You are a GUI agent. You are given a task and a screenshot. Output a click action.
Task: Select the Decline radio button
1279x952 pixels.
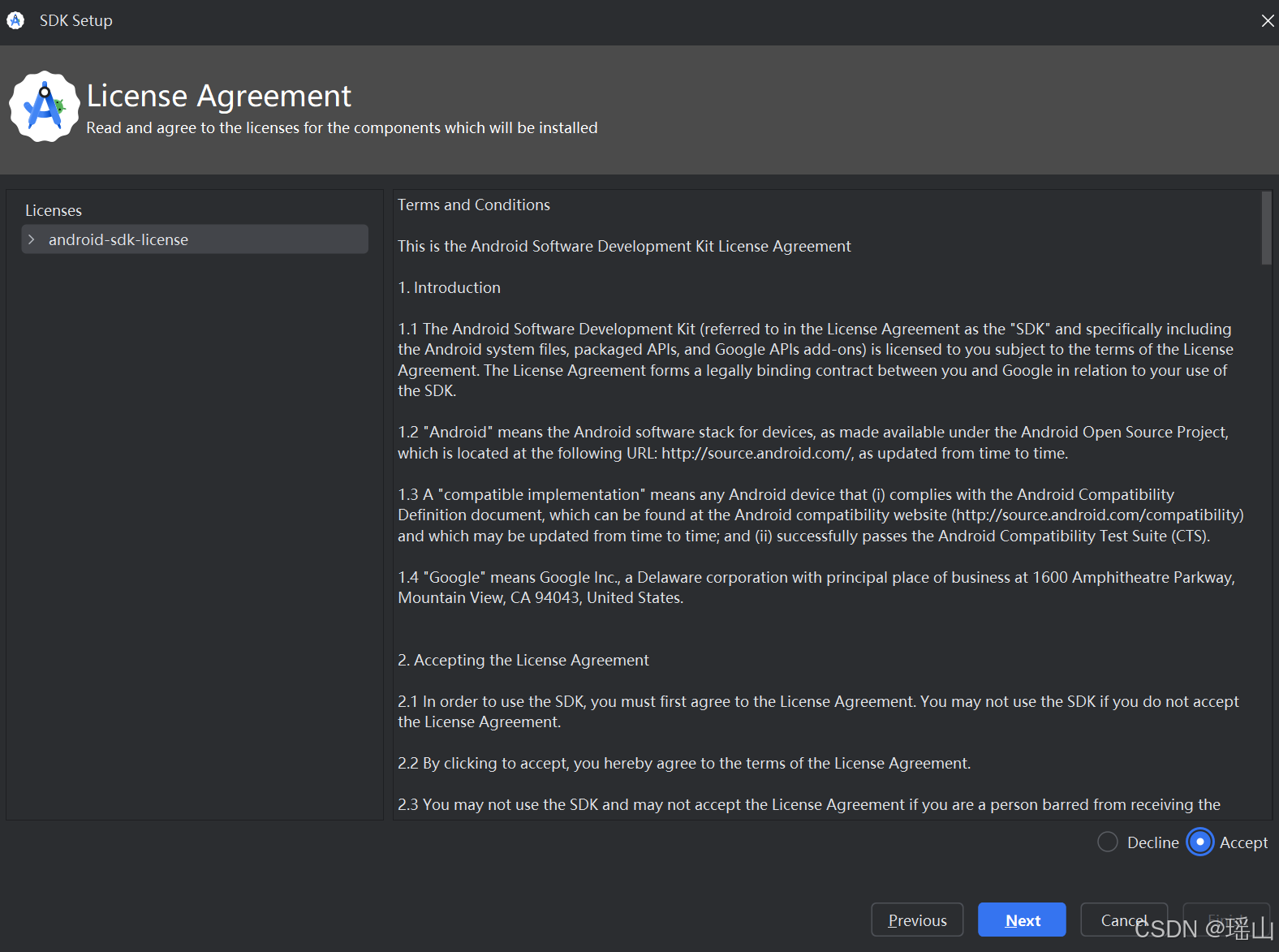click(1108, 842)
